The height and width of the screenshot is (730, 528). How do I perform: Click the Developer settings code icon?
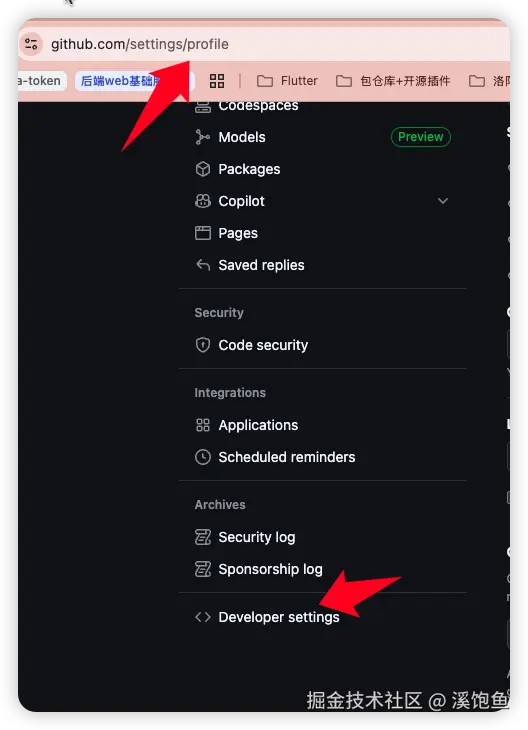click(x=203, y=617)
